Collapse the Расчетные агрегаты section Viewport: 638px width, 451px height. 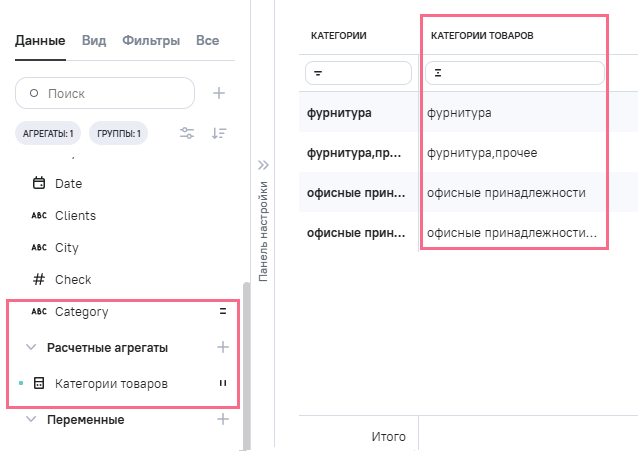coord(30,348)
